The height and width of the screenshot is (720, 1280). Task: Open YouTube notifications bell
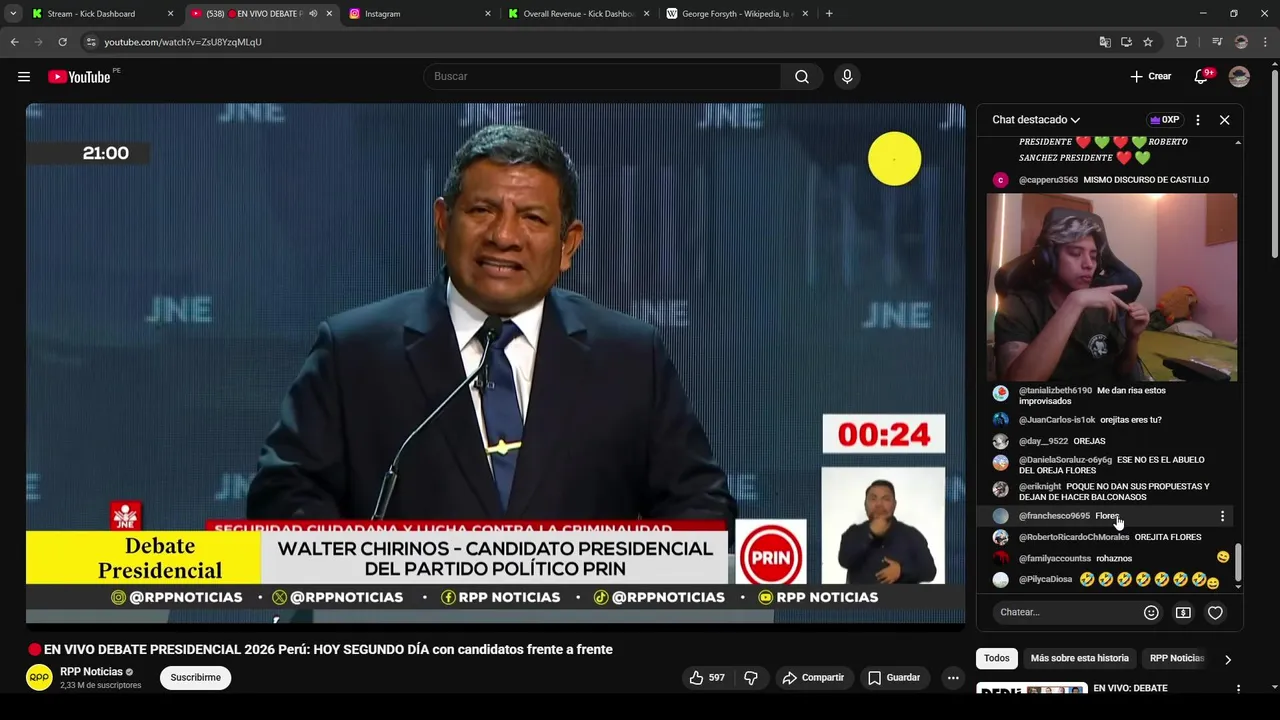coord(1201,77)
